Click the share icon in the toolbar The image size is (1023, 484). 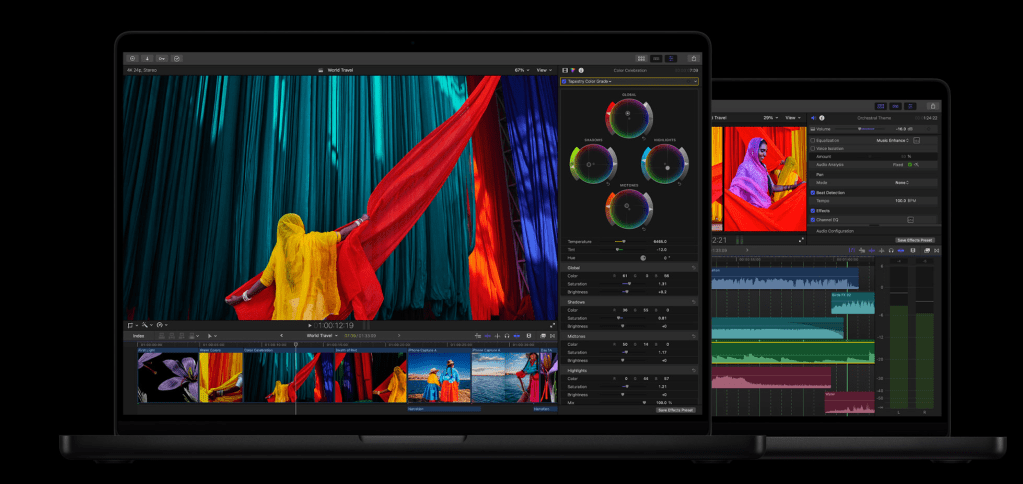[x=694, y=59]
